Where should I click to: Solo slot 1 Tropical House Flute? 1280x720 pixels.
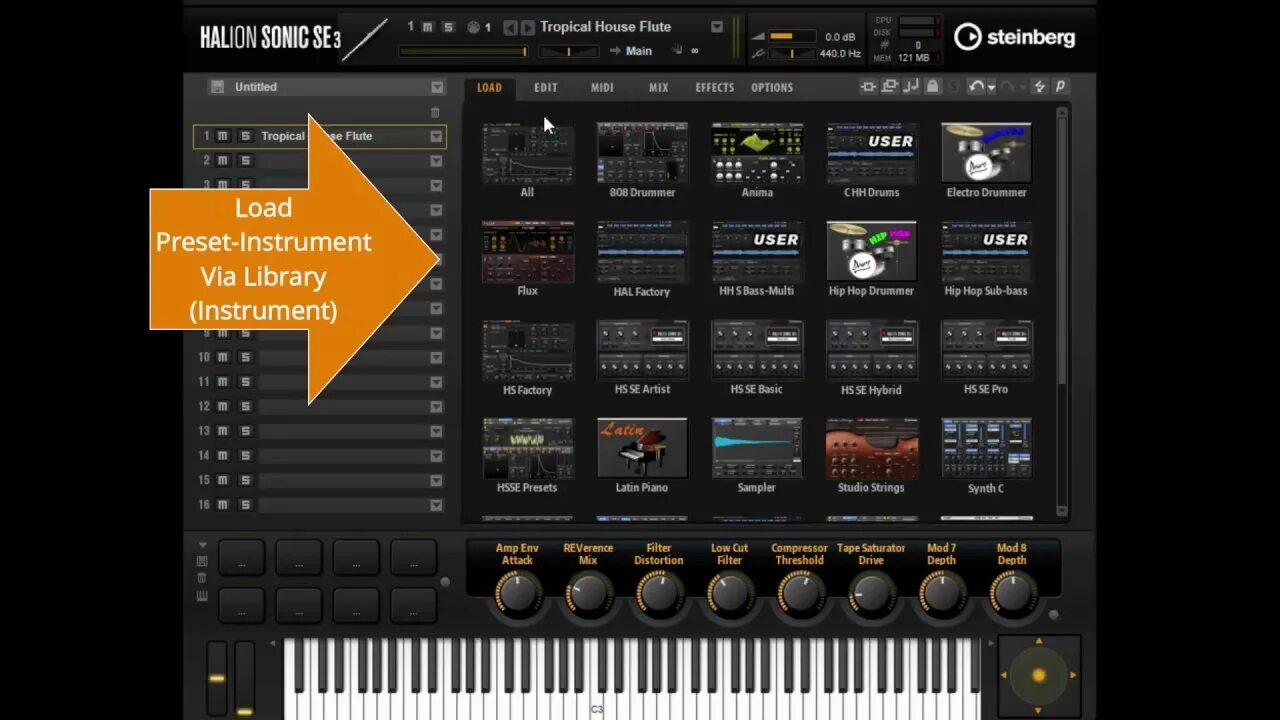pyautogui.click(x=245, y=136)
